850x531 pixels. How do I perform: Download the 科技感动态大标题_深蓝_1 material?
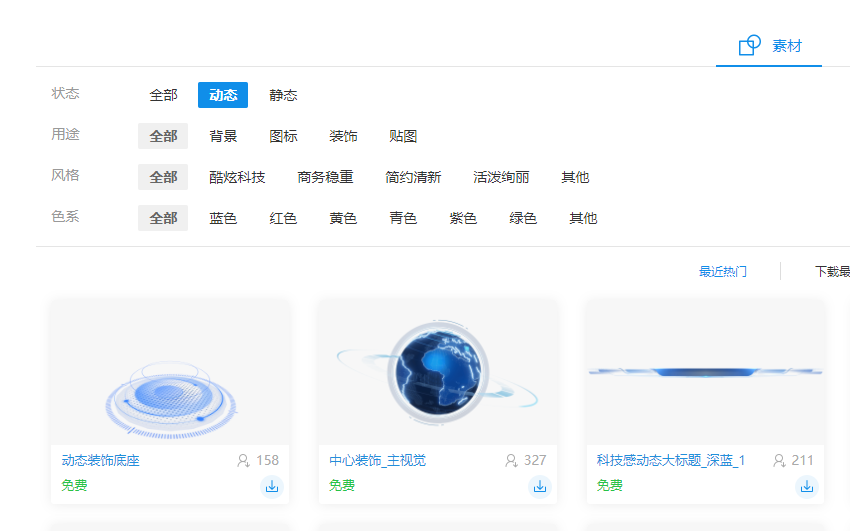point(807,487)
